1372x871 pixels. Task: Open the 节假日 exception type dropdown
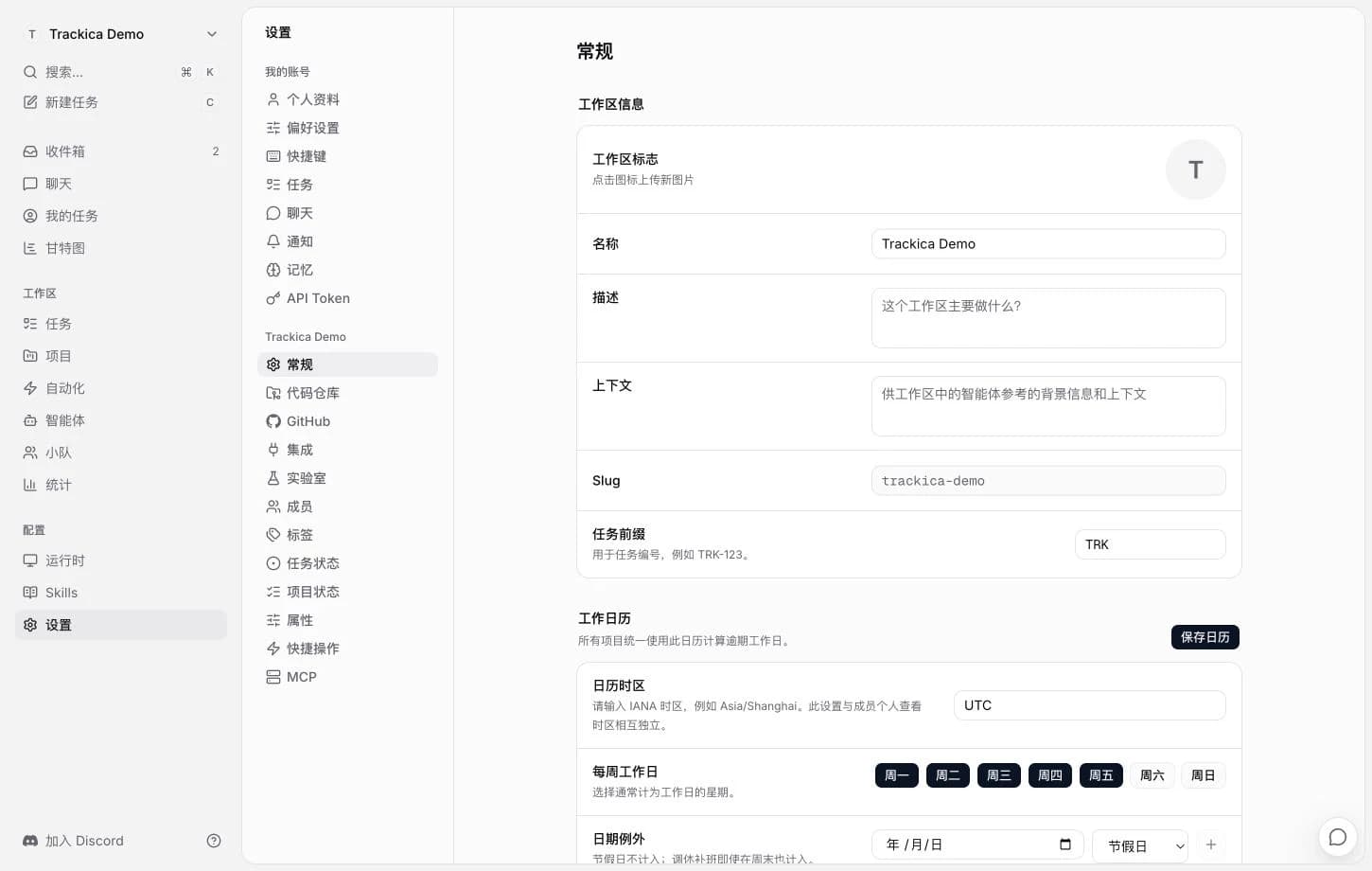(1141, 846)
